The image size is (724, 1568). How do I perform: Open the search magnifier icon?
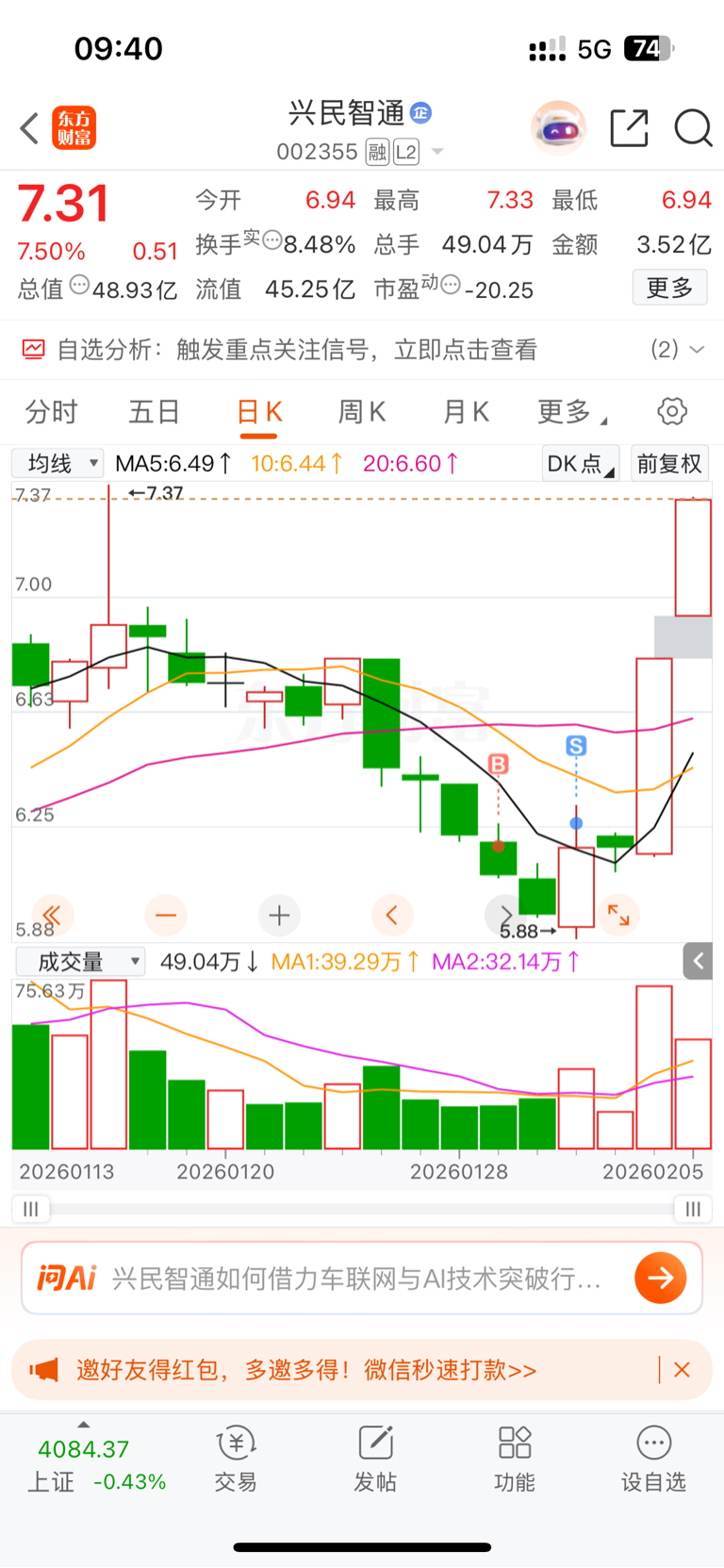coord(693,128)
